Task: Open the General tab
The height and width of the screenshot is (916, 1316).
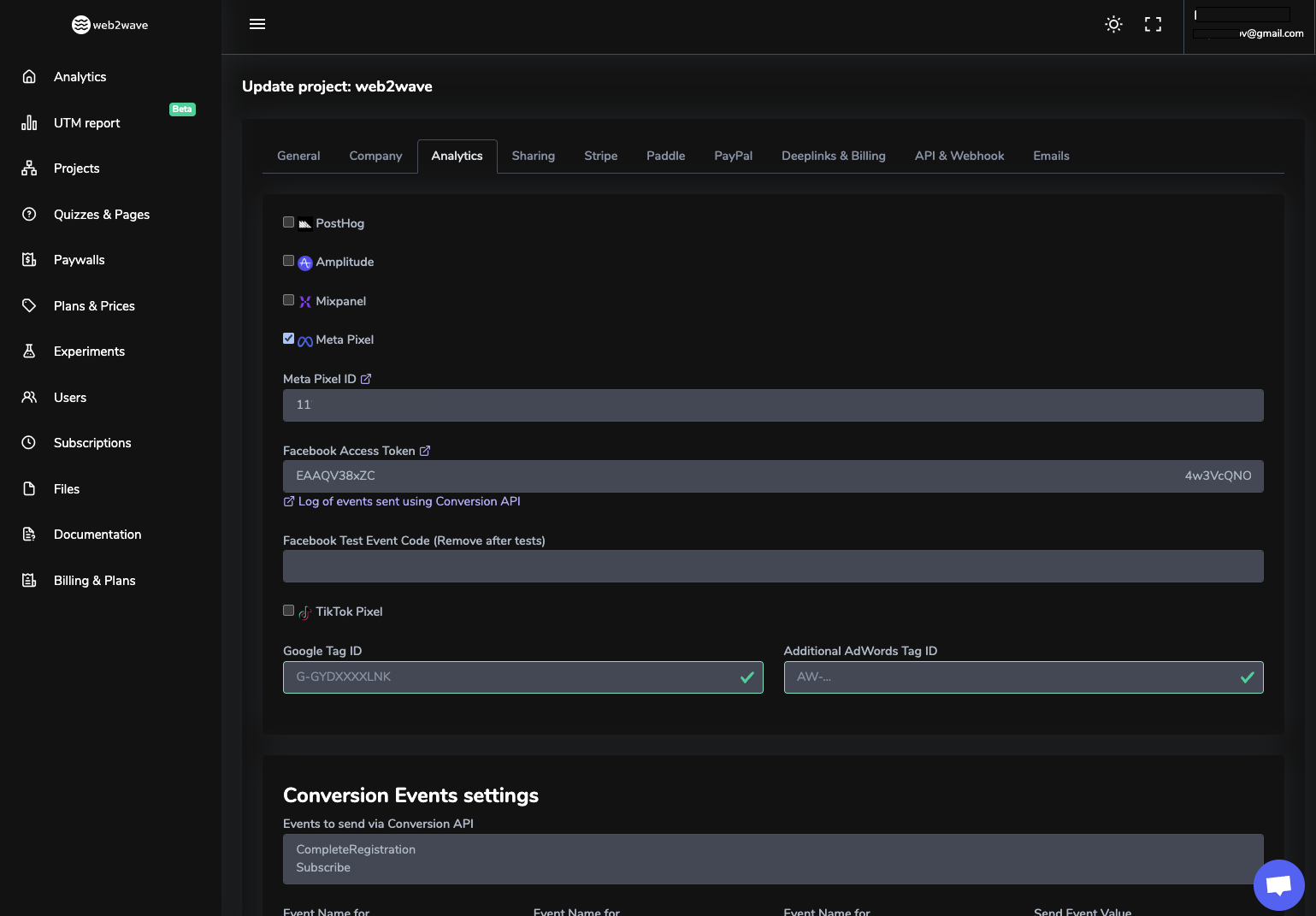Action: tap(298, 156)
